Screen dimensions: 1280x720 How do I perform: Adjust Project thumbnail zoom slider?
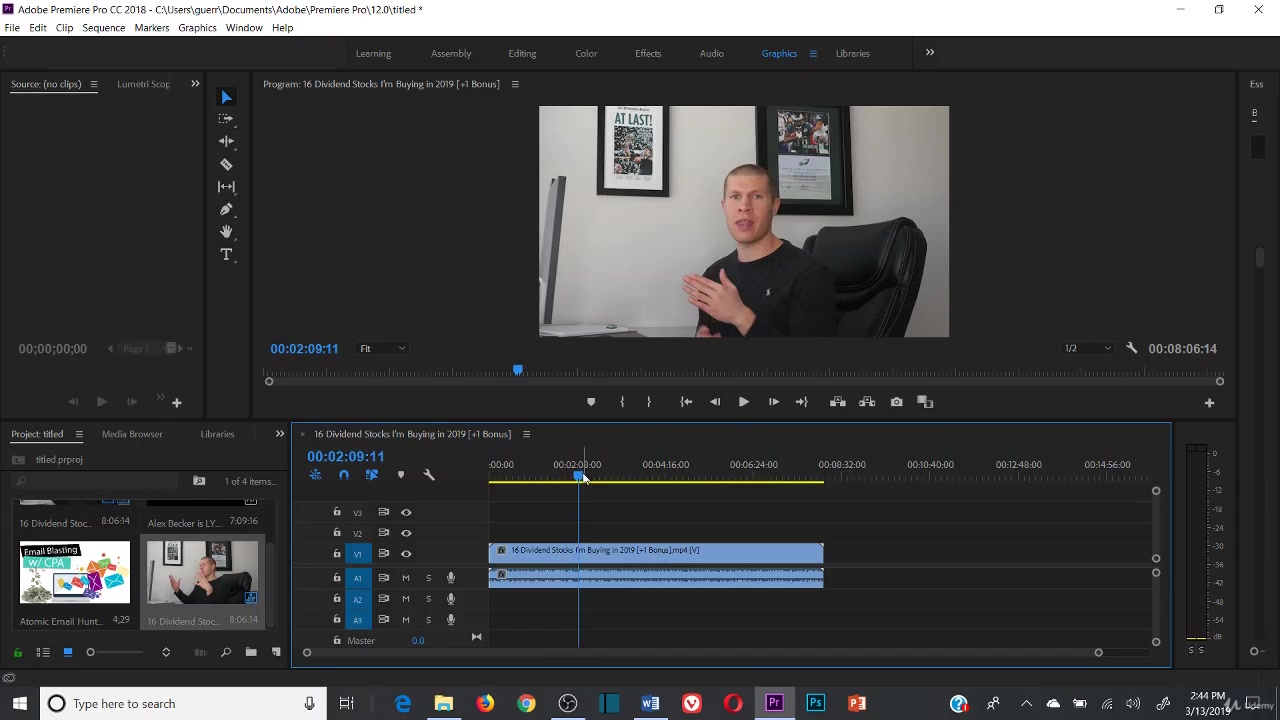(90, 653)
